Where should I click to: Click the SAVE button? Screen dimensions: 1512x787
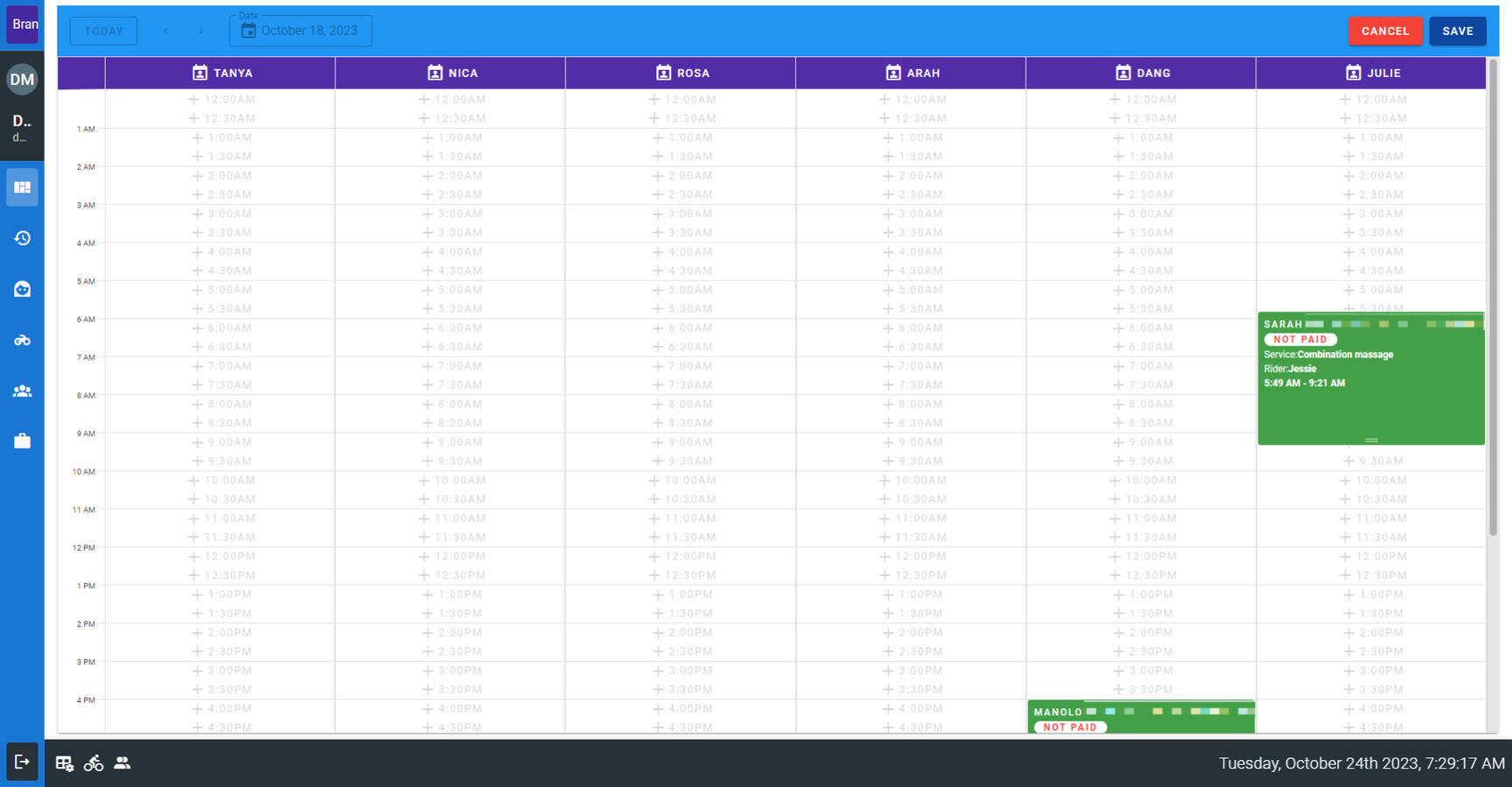point(1457,31)
